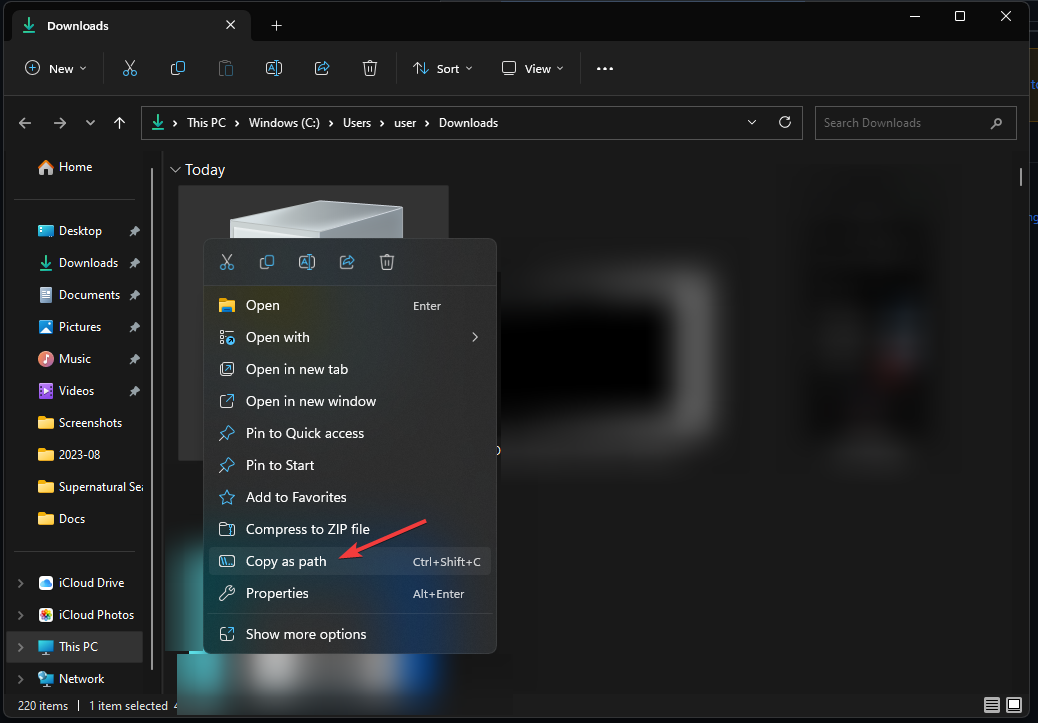The image size is (1038, 723).
Task: Choose Properties from the context menu
Action: coord(277,593)
